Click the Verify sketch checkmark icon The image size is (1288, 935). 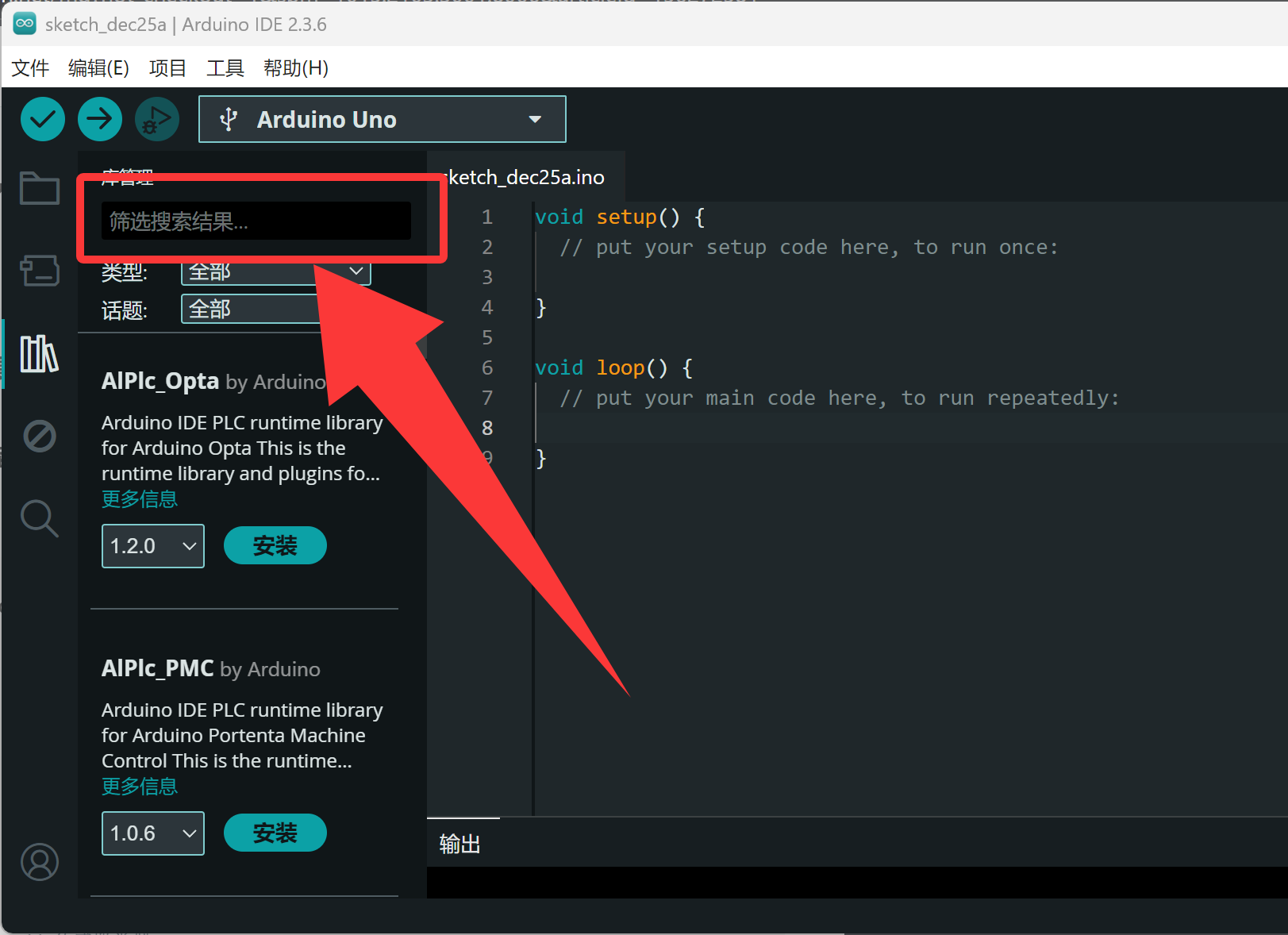click(42, 118)
